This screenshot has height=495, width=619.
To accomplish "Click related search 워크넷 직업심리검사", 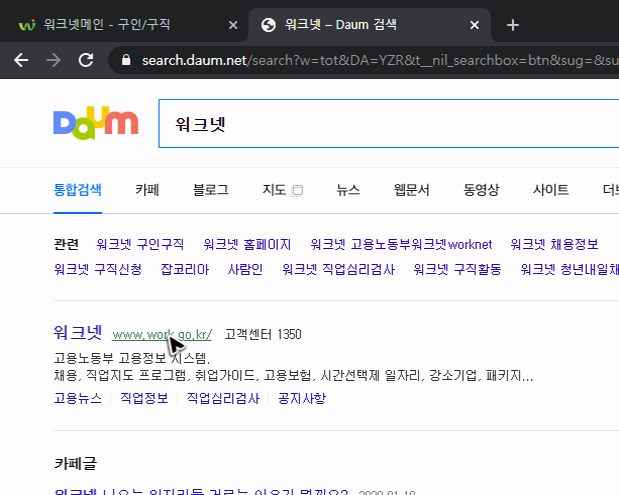I will (338, 269).
